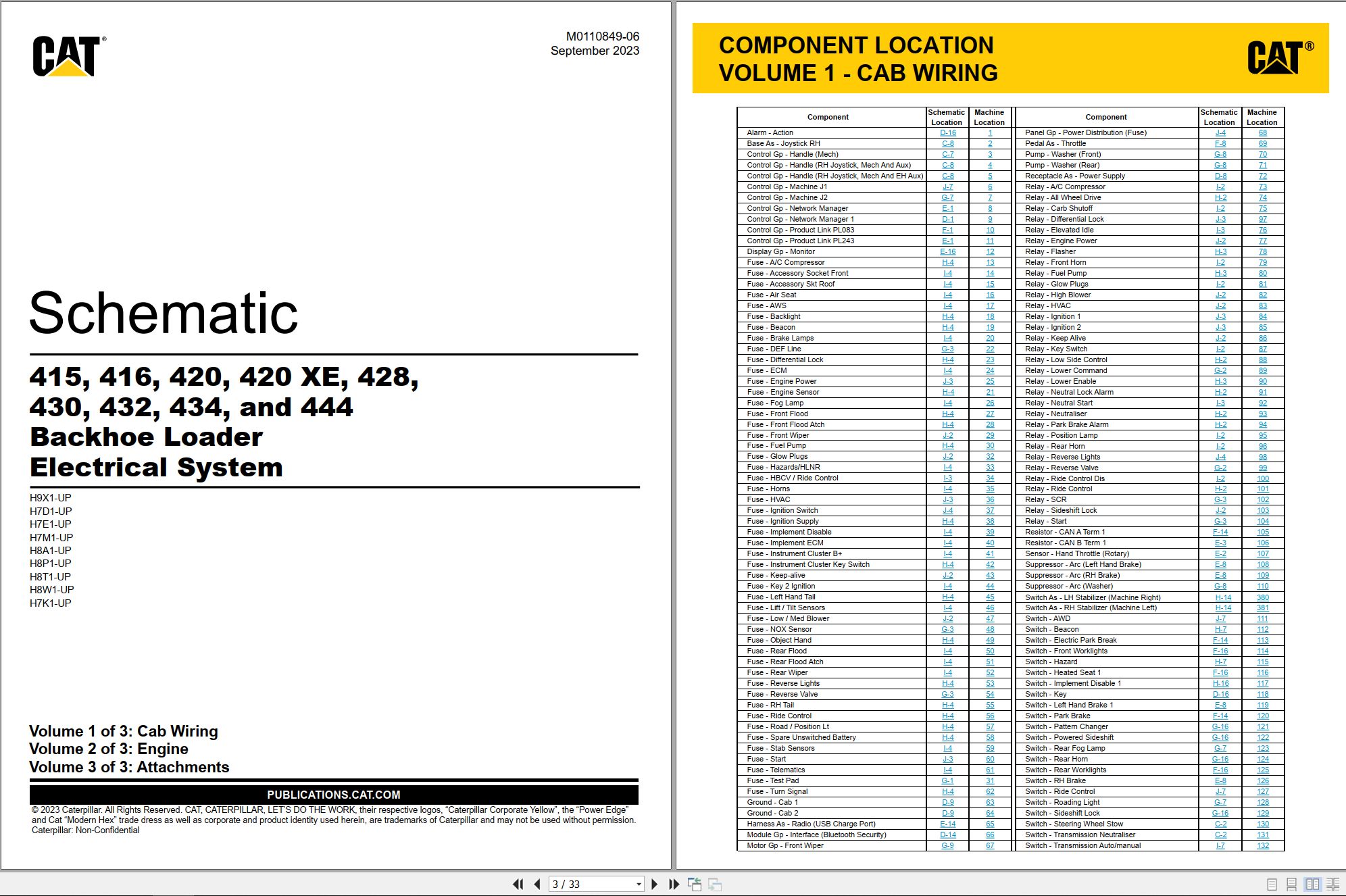
Task: Open schematic link F-14 for Resistor - CAN A Term 1
Action: pos(1220,532)
